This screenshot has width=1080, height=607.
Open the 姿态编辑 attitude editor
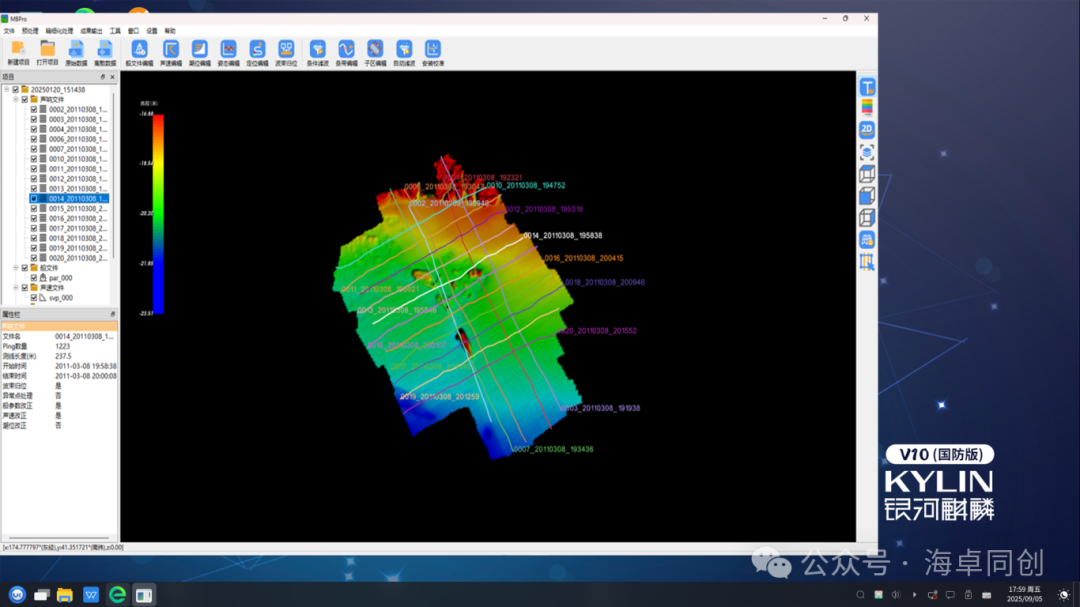coord(228,51)
